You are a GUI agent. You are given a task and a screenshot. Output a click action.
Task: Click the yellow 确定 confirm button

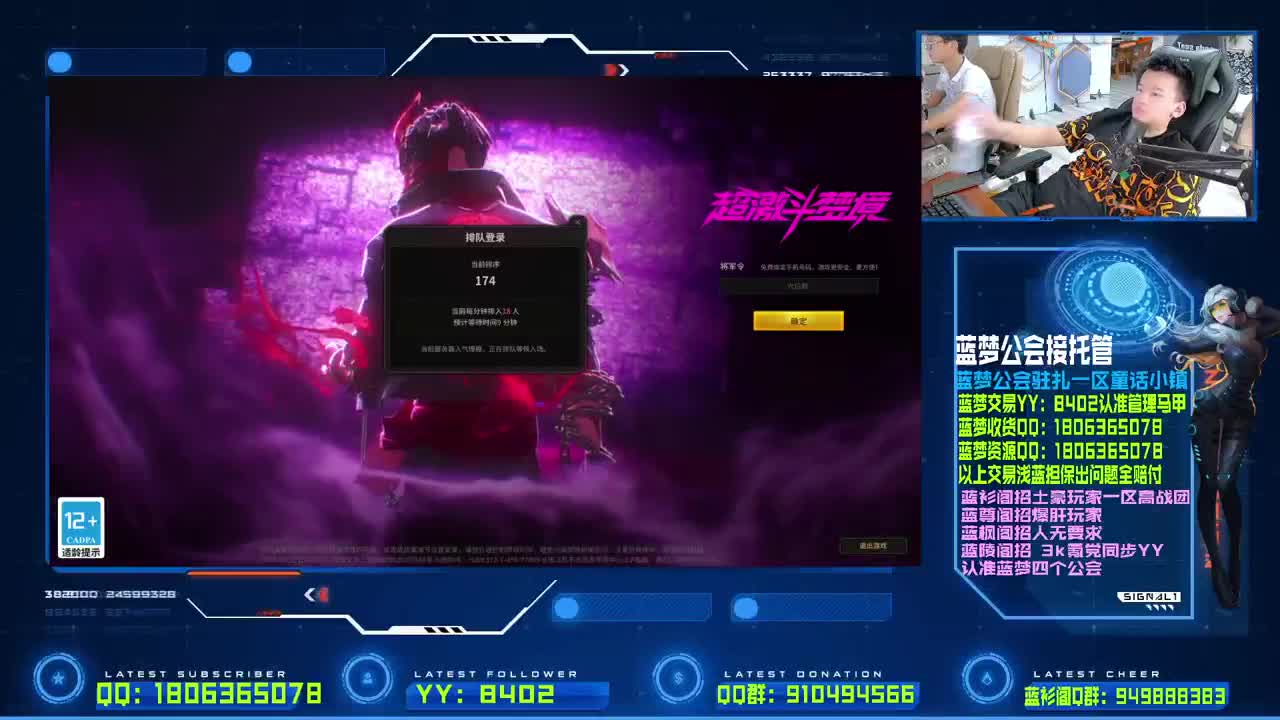coord(798,320)
